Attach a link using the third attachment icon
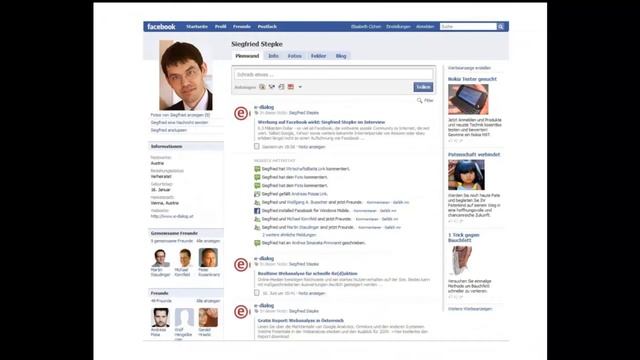640x360 pixels. (x=281, y=87)
